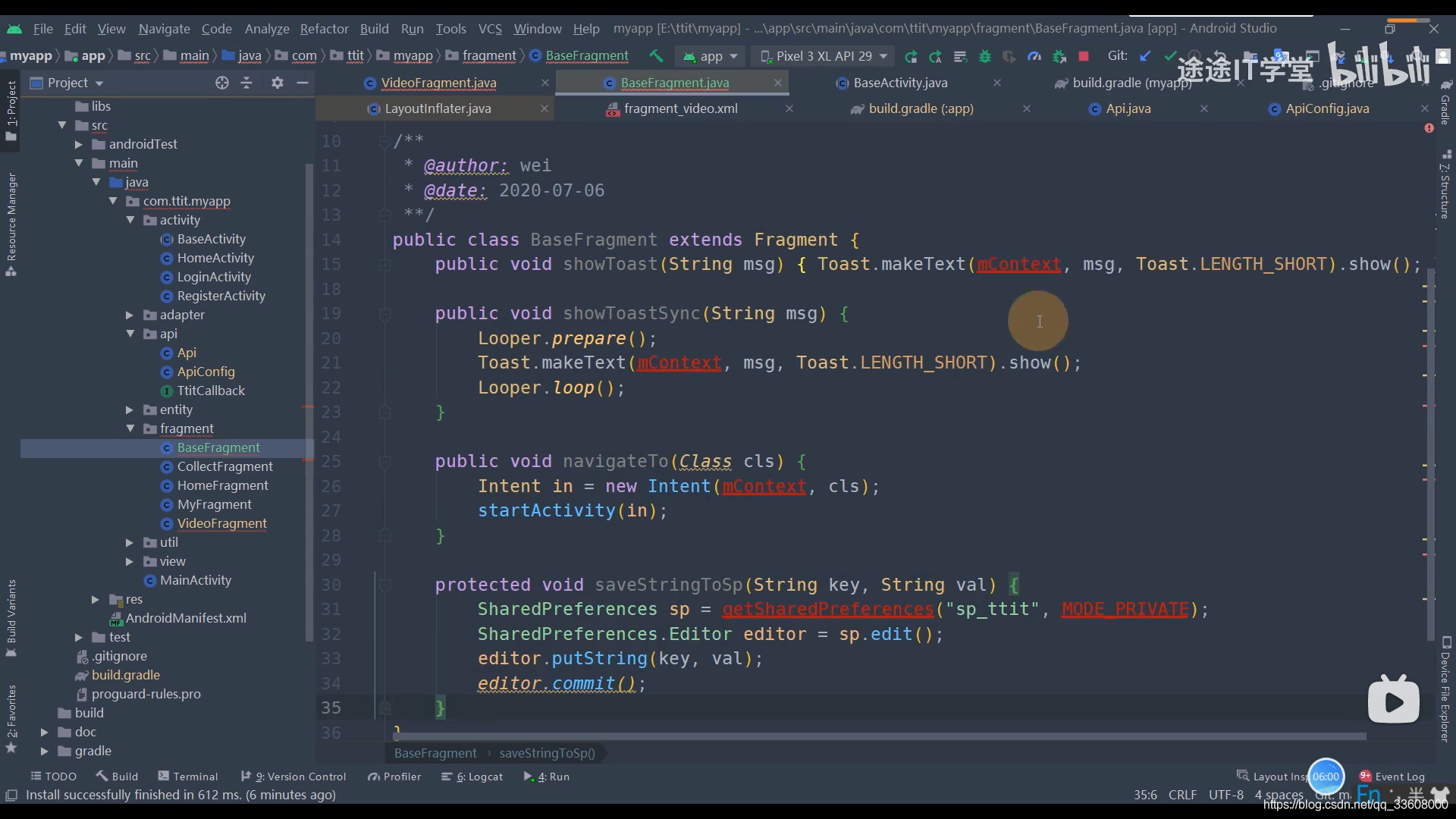1456x819 pixels.
Task: Toggle the Resource Manager tool window
Action: click(11, 224)
